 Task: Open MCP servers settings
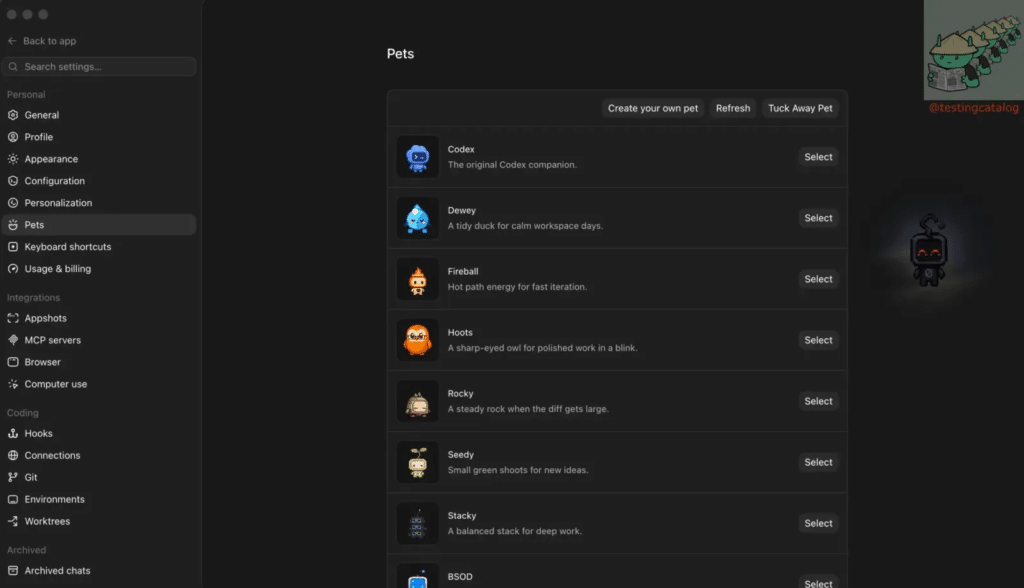pos(99,340)
